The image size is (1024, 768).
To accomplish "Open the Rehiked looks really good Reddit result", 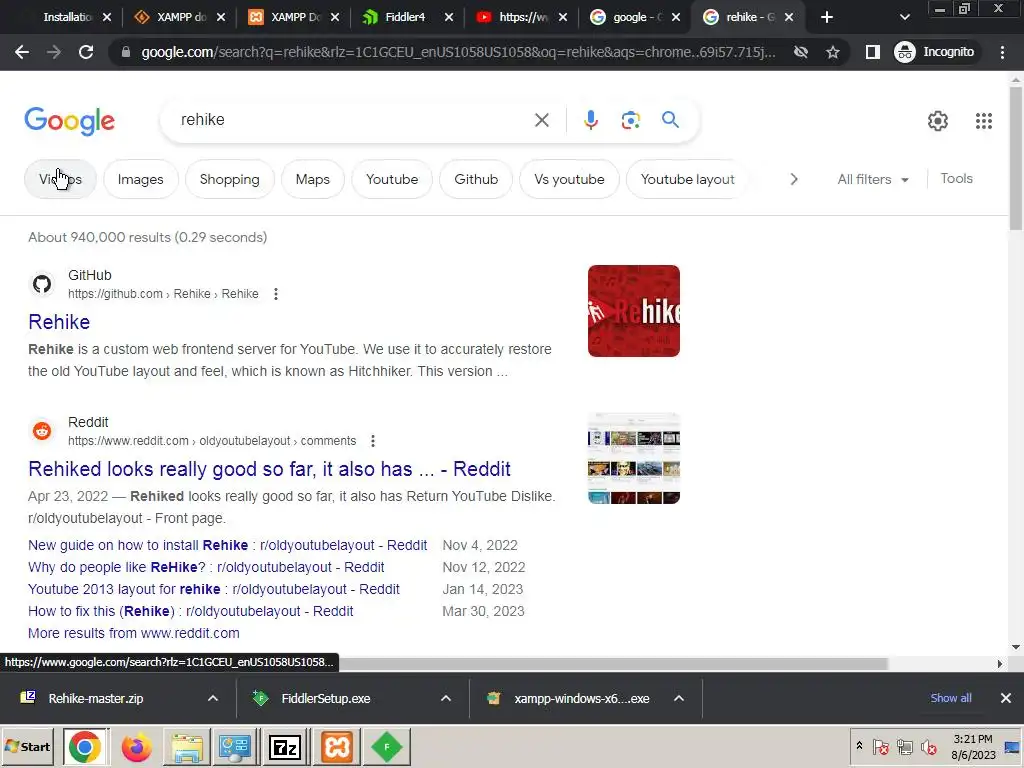I will [x=269, y=469].
